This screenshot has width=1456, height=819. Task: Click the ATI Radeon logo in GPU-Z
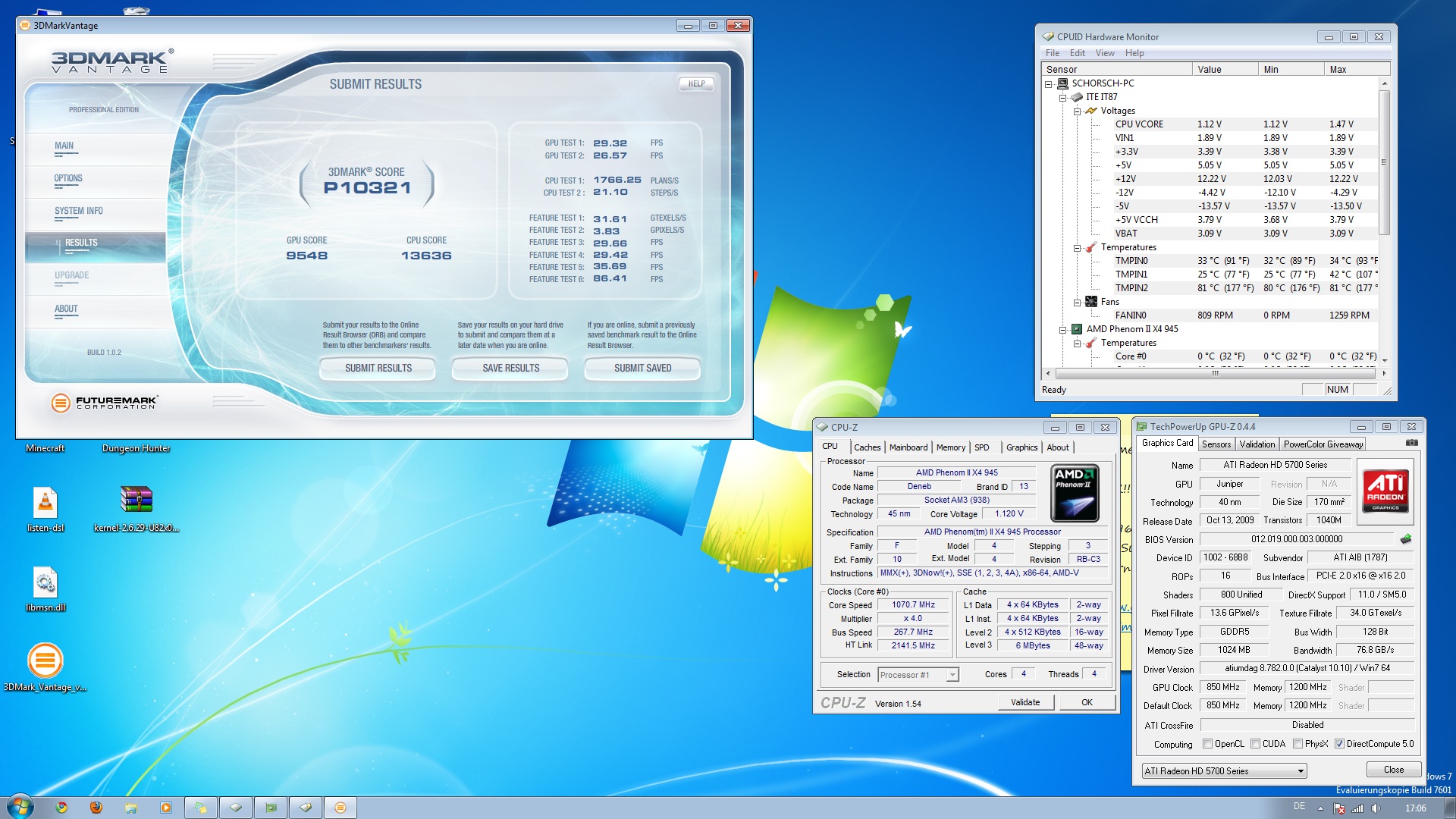click(x=1385, y=491)
